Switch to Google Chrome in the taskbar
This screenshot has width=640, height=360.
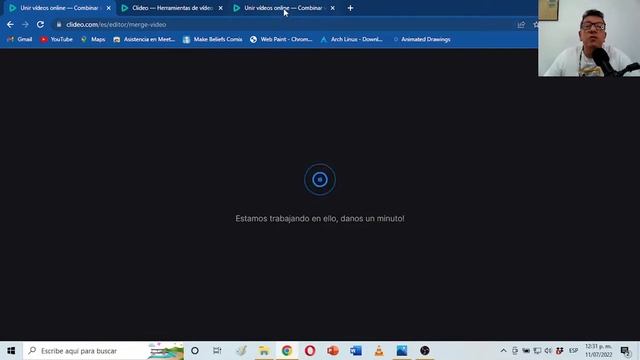pyautogui.click(x=287, y=351)
